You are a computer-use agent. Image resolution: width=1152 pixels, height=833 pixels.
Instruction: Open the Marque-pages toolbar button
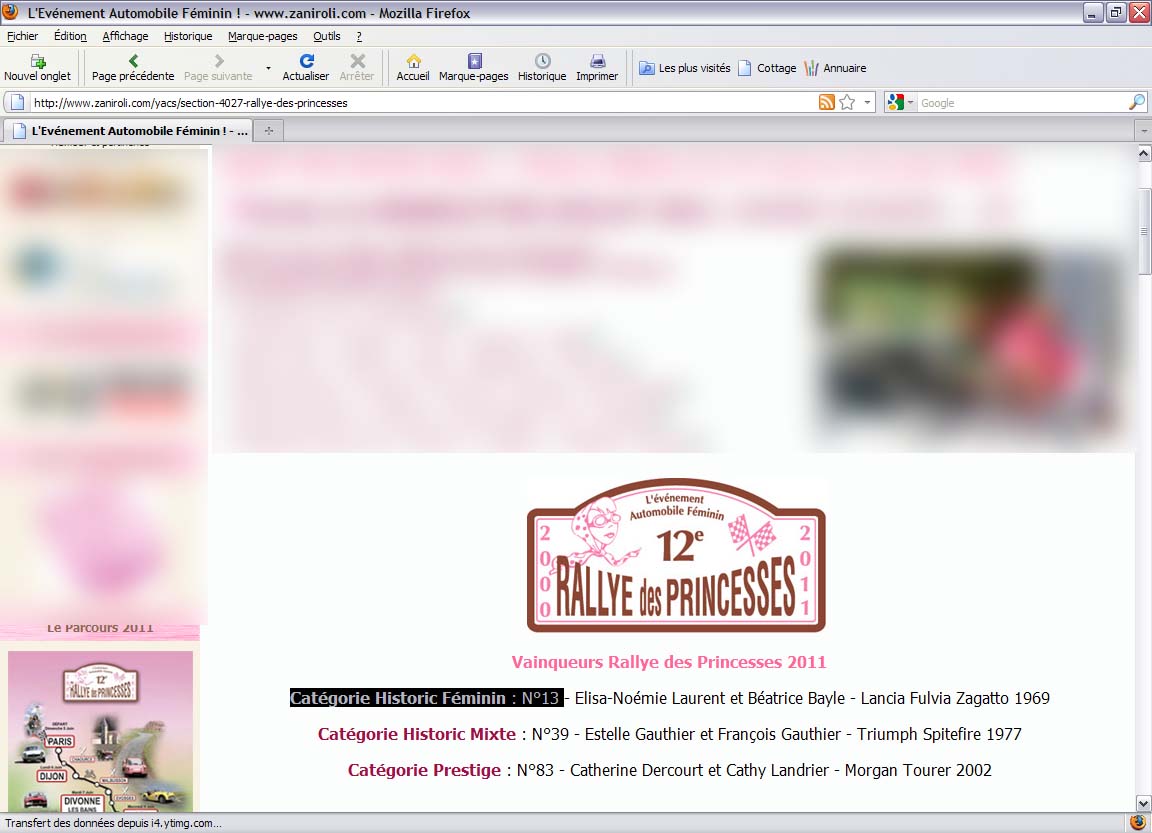pos(474,68)
